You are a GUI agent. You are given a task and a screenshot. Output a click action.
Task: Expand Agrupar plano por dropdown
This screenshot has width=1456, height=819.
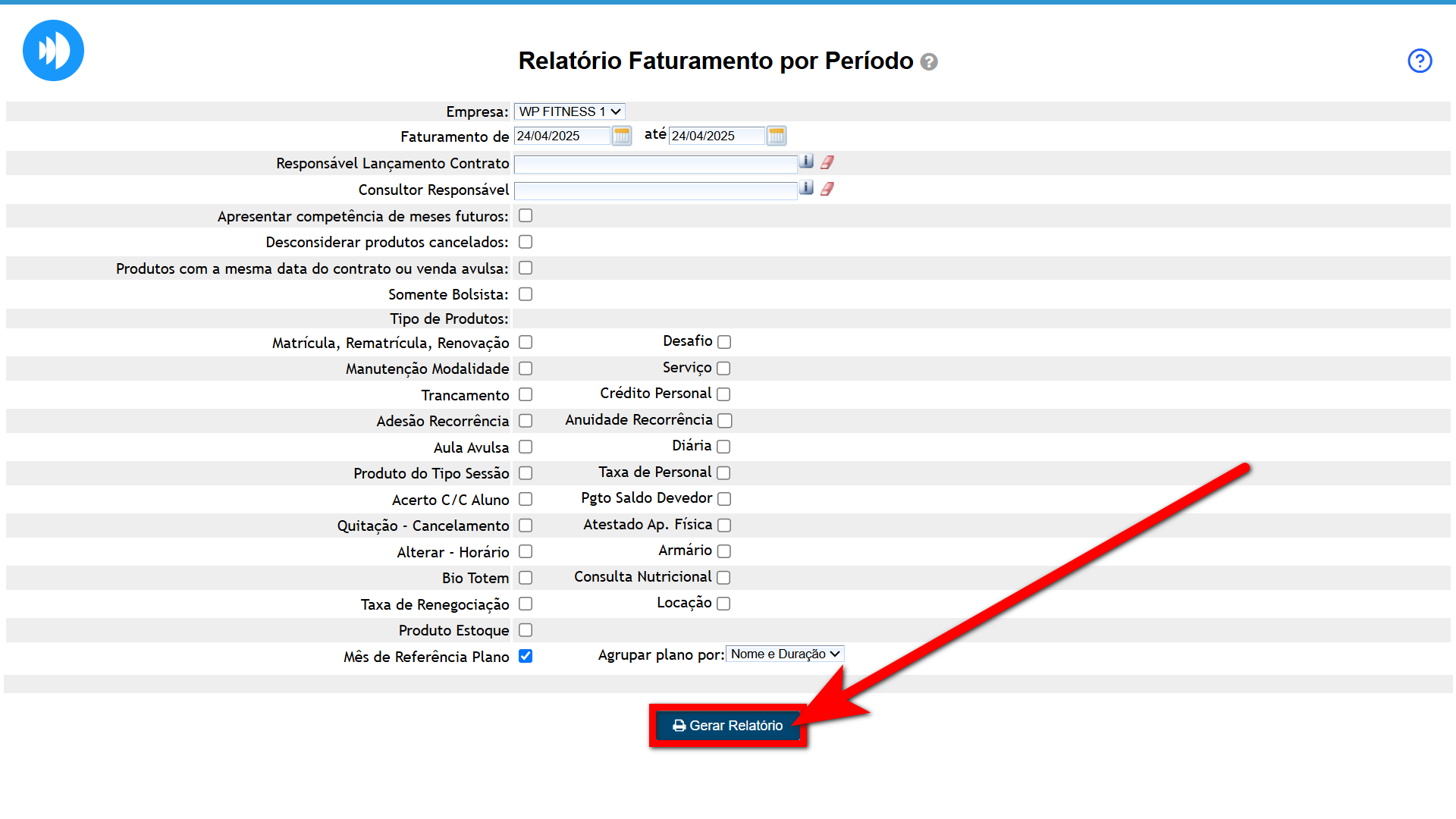click(785, 654)
